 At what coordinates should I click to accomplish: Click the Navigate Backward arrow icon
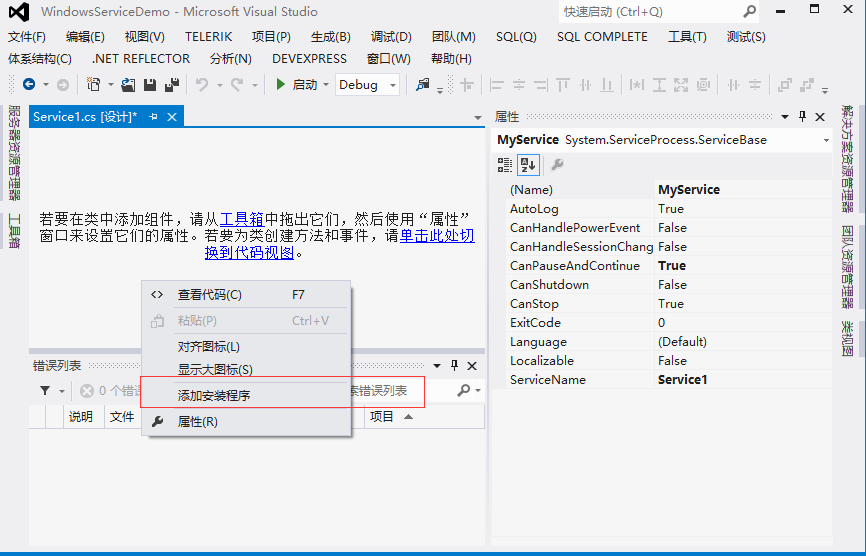pos(29,85)
